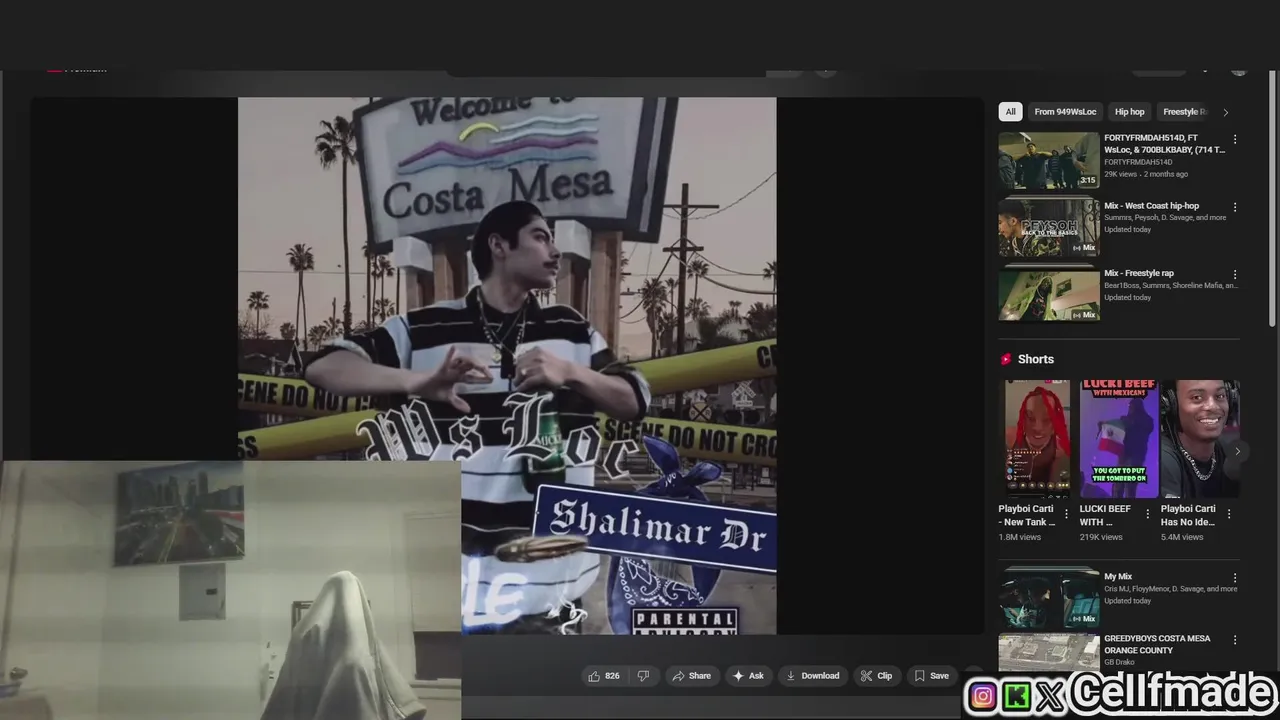Open the Ask AI button
Viewport: 1280px width, 720px height.
tap(748, 676)
